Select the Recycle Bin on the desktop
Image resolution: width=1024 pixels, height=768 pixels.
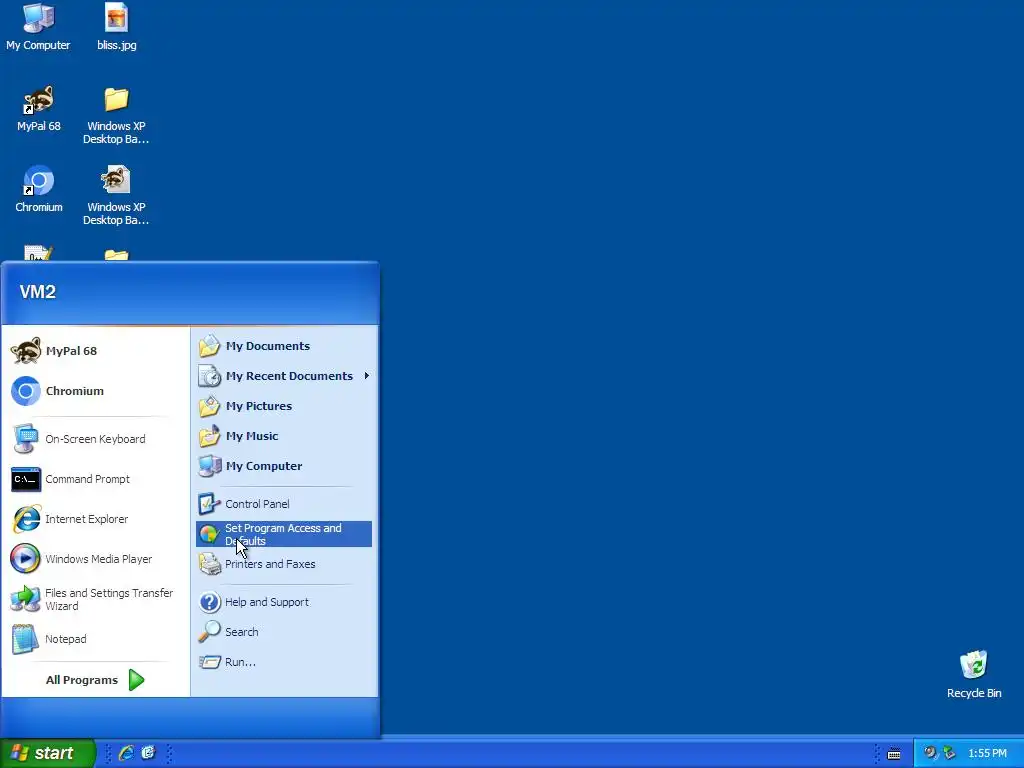(x=974, y=675)
